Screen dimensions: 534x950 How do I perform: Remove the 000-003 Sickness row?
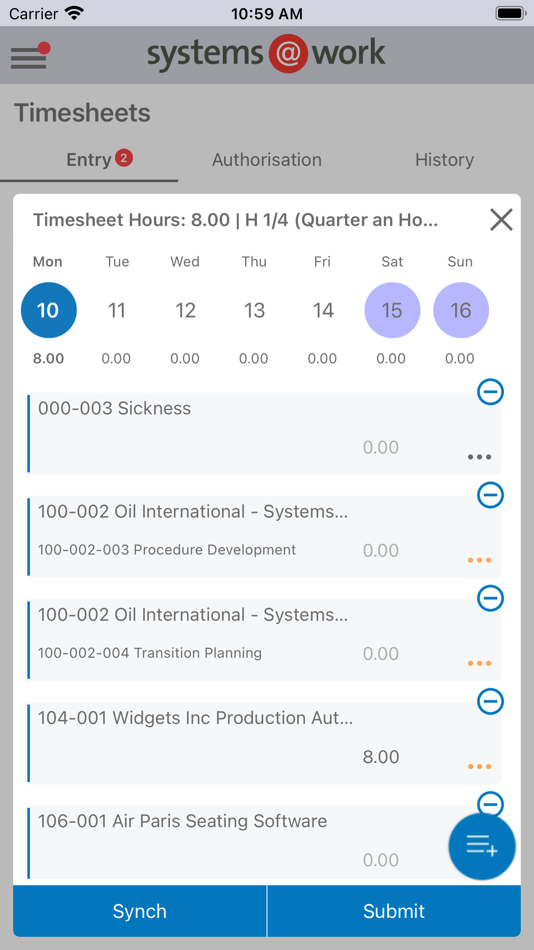coord(490,392)
